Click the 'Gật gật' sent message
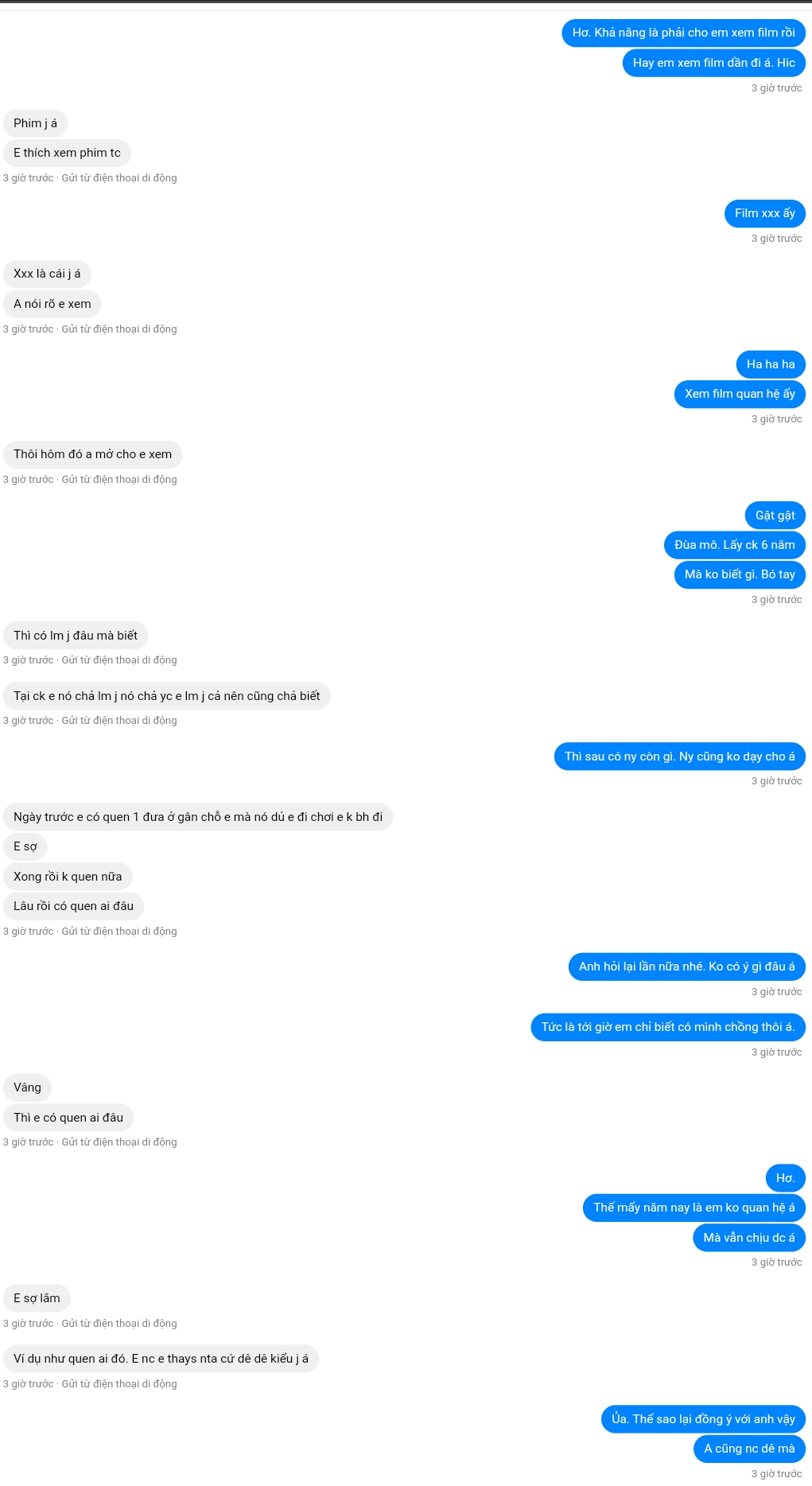This screenshot has height=1486, width=812. (775, 515)
